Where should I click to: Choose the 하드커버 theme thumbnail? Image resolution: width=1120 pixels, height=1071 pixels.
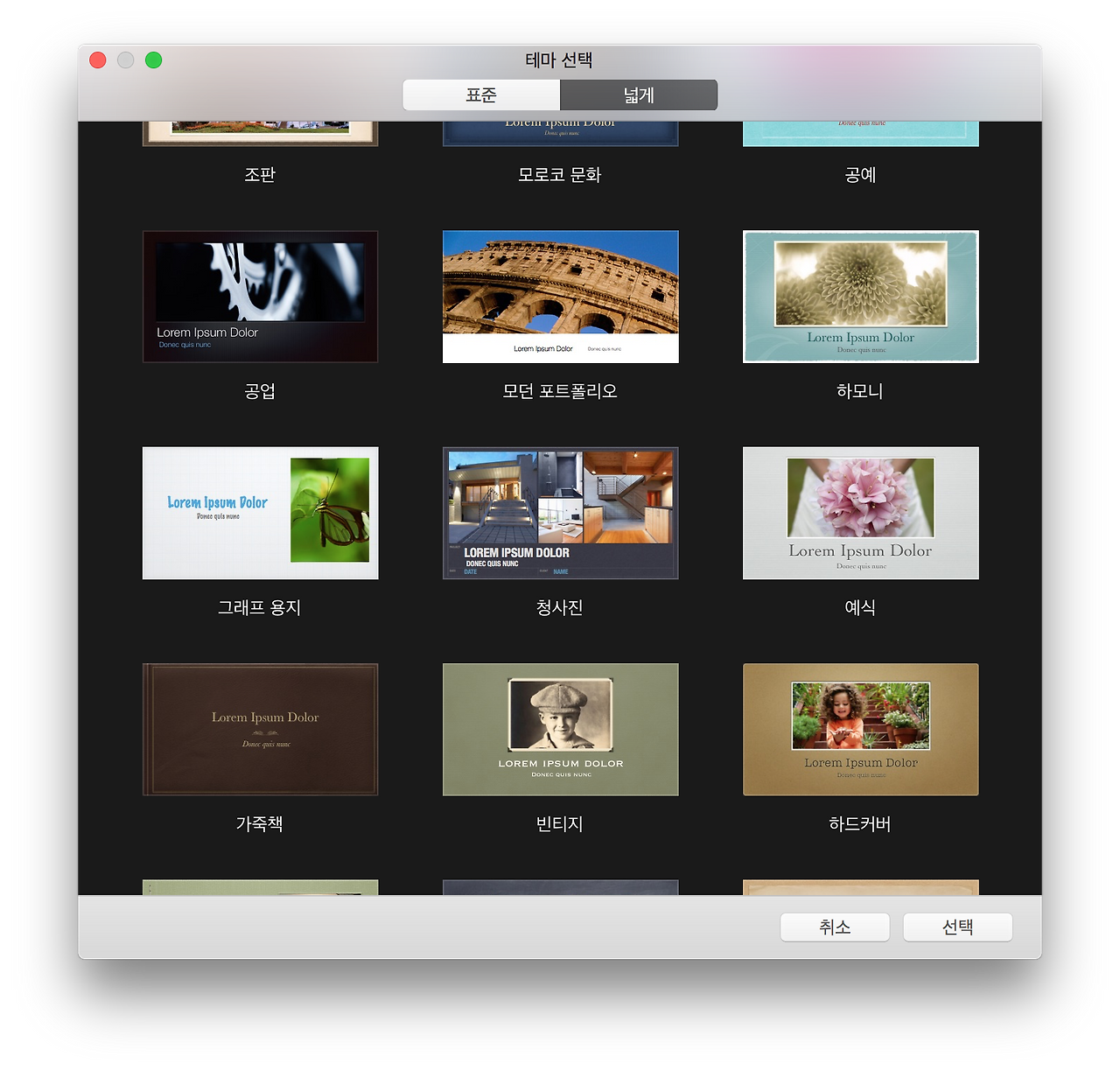(860, 729)
